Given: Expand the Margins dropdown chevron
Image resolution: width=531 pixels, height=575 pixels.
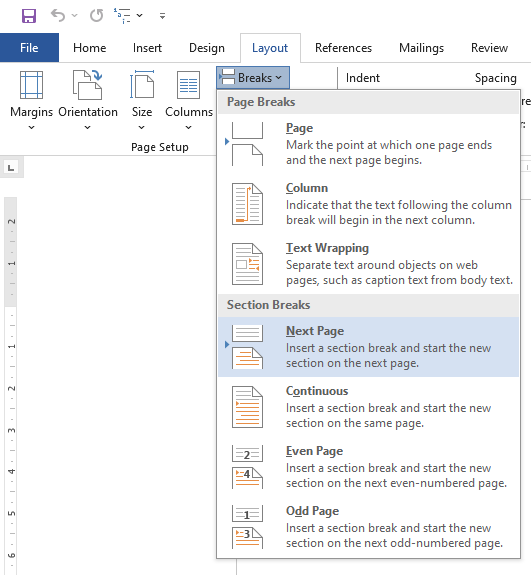Looking at the screenshot, I should tap(32, 128).
